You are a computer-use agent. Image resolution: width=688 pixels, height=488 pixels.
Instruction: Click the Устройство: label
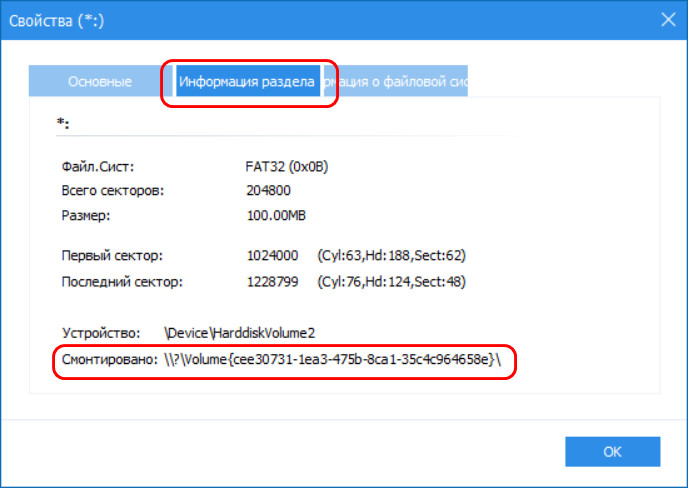coord(101,333)
